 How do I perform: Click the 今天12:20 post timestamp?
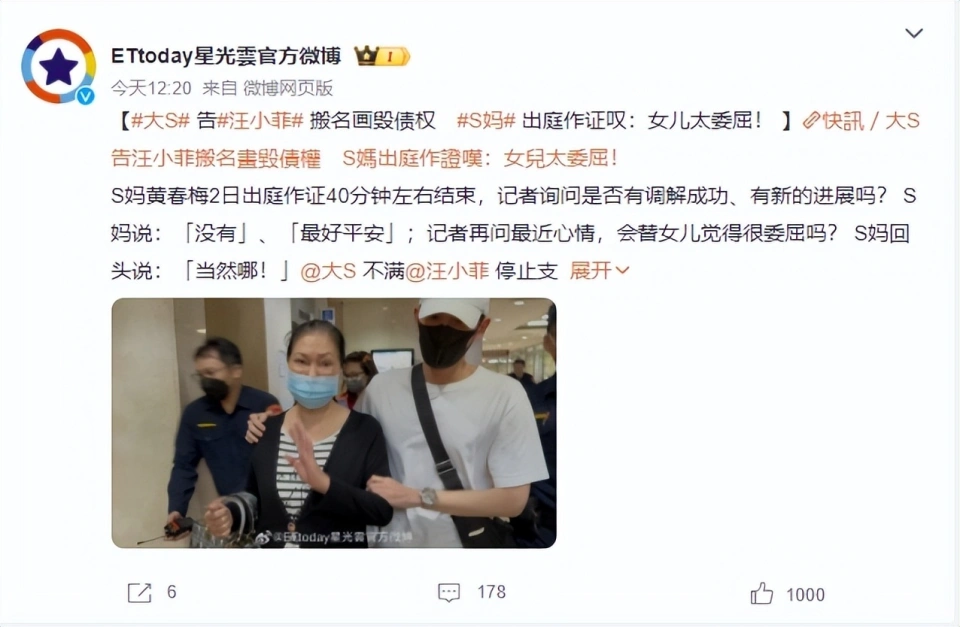pyautogui.click(x=151, y=88)
